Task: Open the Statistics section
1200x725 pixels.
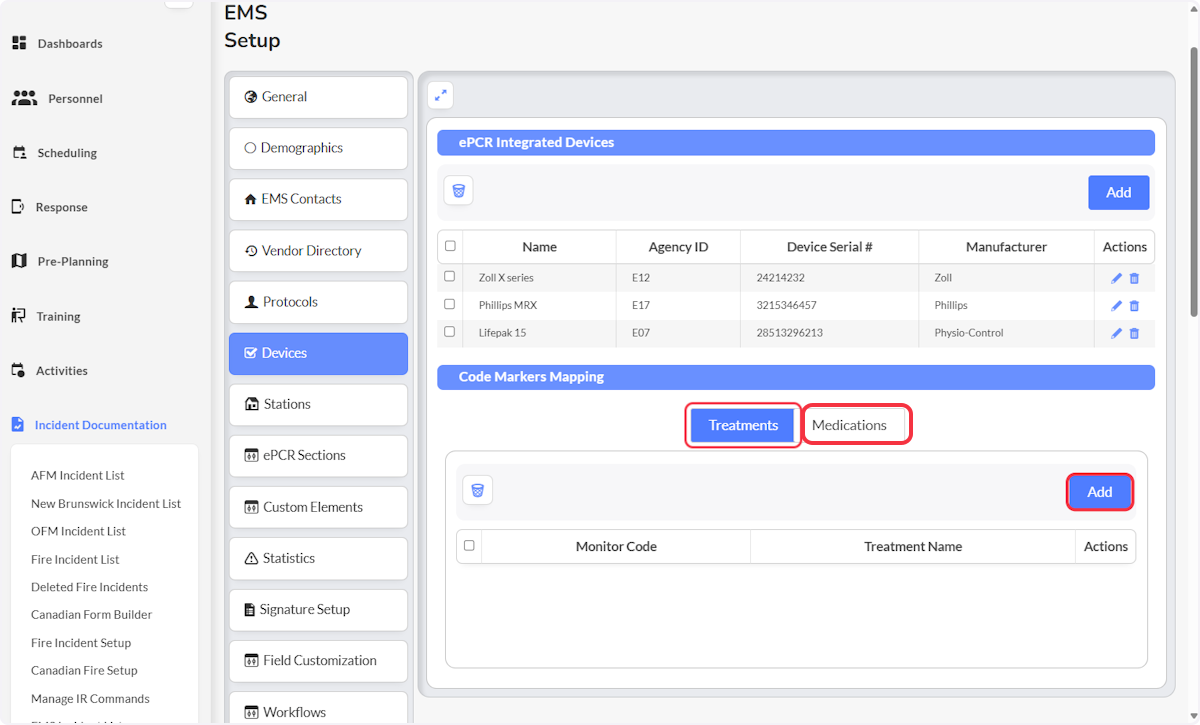Action: 318,558
